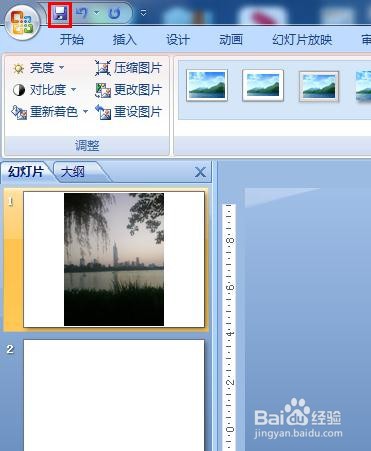Save the presentation with floppy icon

point(60,14)
